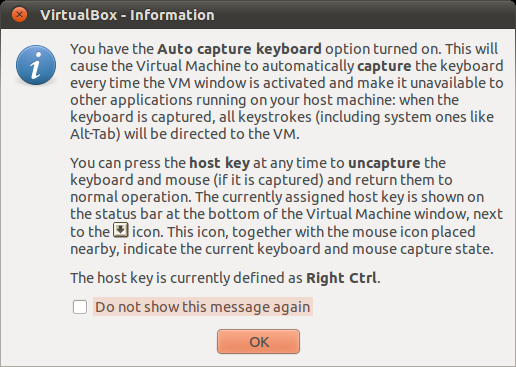Screen dimensions: 516x367
Task: Click the bold "capture" word in the first paragraph
Action: click(x=384, y=66)
